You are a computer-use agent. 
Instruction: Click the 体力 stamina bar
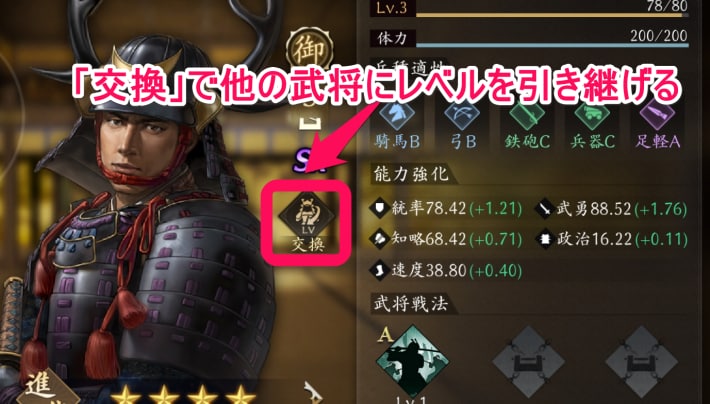point(552,45)
